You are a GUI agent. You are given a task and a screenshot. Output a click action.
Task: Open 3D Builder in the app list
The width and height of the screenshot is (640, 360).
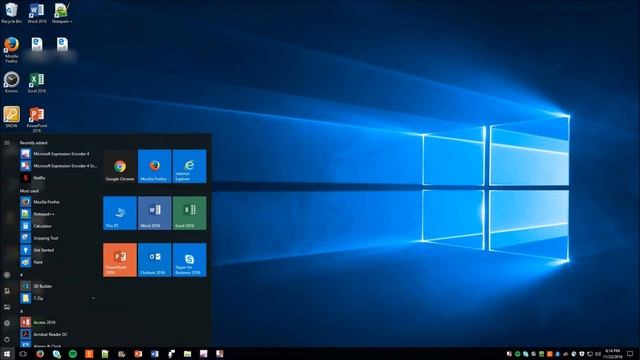tap(59, 286)
